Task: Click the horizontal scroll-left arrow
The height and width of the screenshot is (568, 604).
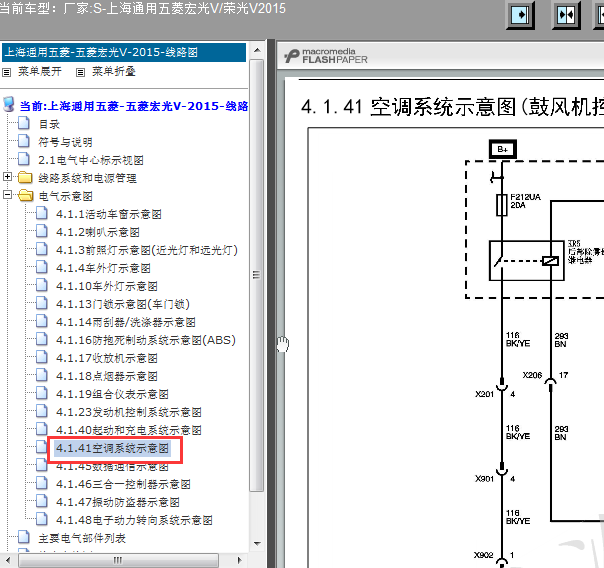Action: pos(7,560)
